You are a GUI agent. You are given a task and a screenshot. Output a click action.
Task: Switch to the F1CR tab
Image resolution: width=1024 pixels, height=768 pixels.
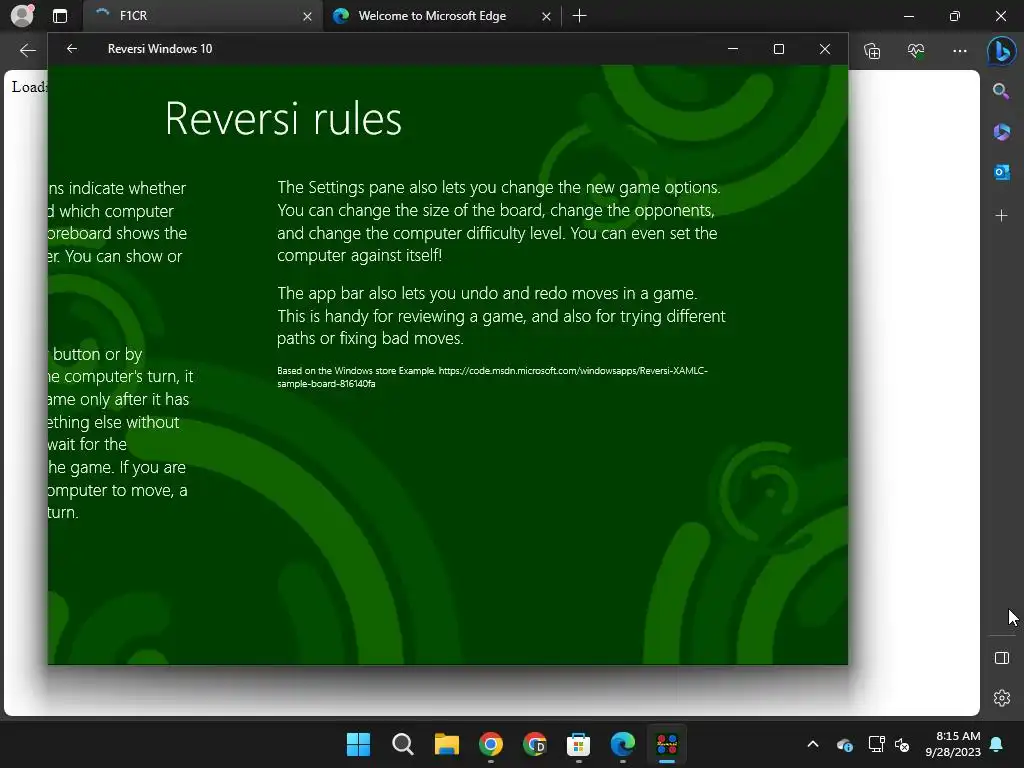pyautogui.click(x=202, y=16)
